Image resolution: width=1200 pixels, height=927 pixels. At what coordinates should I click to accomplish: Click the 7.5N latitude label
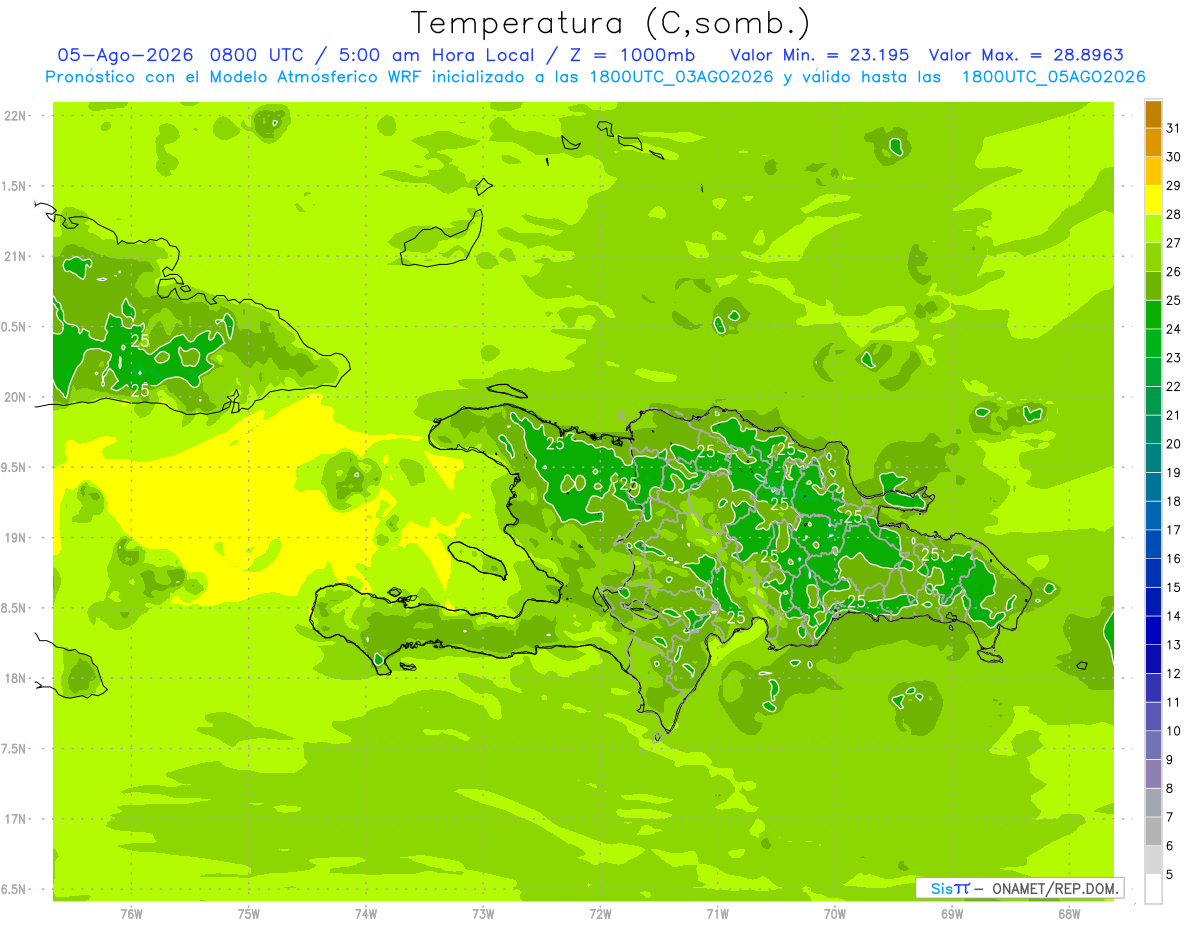click(14, 748)
